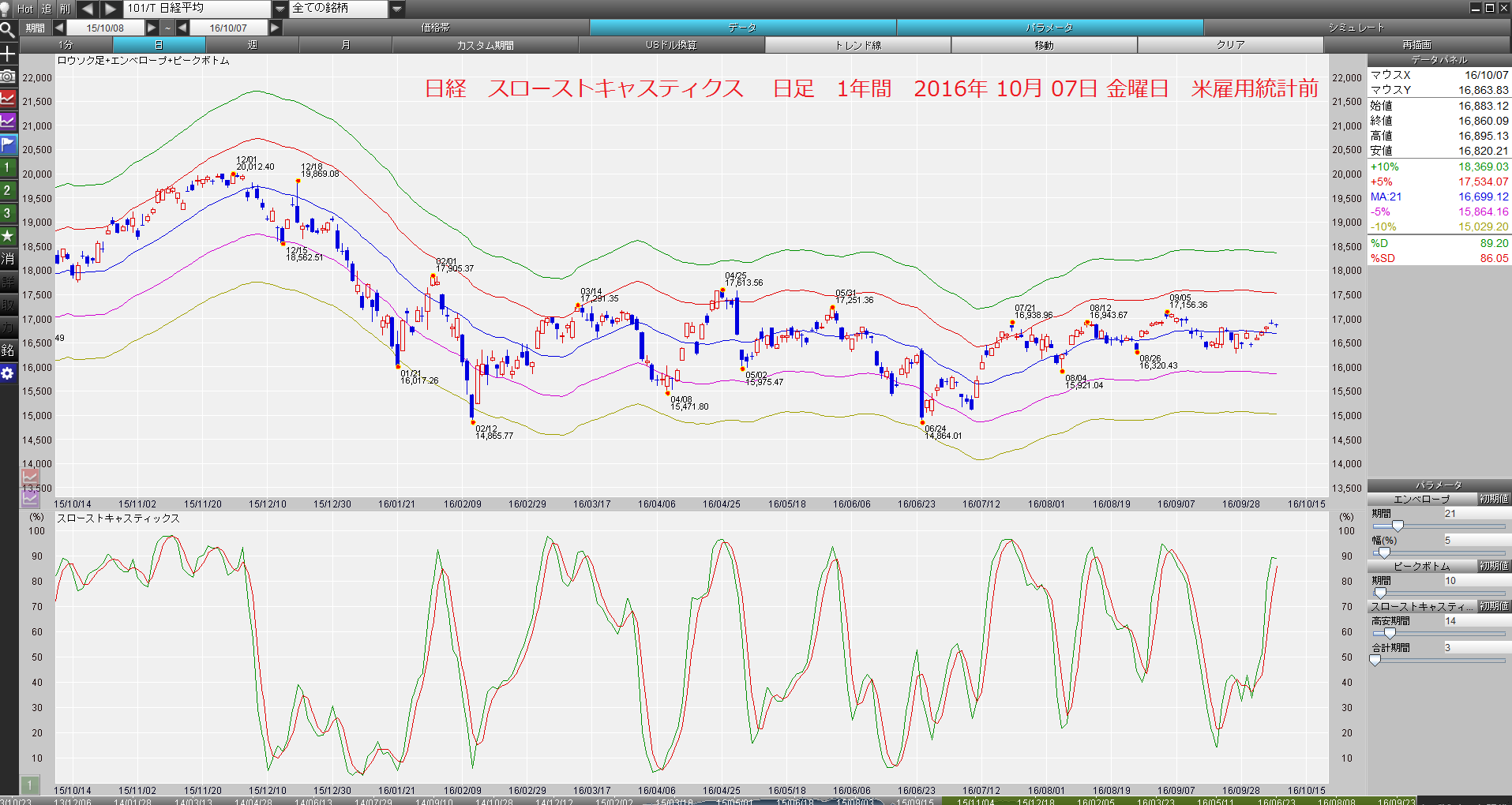Screen dimensions: 1512x805
Task: Click the 期間 label button
Action: pyautogui.click(x=35, y=28)
